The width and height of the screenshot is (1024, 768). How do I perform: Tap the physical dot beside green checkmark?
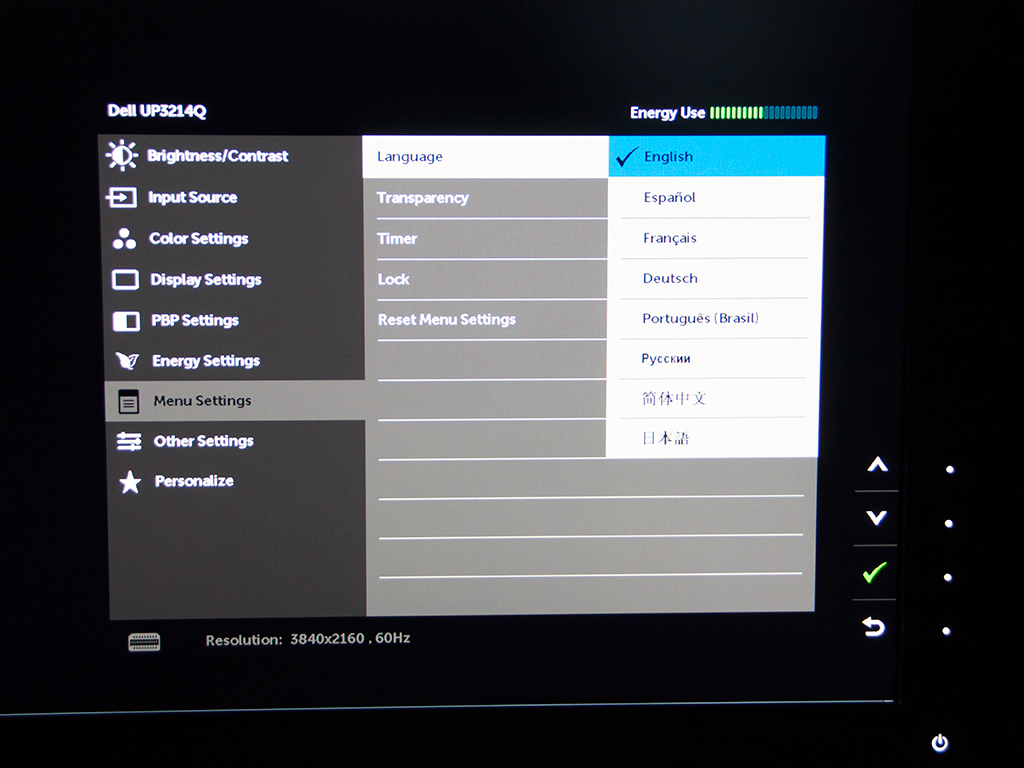click(948, 577)
